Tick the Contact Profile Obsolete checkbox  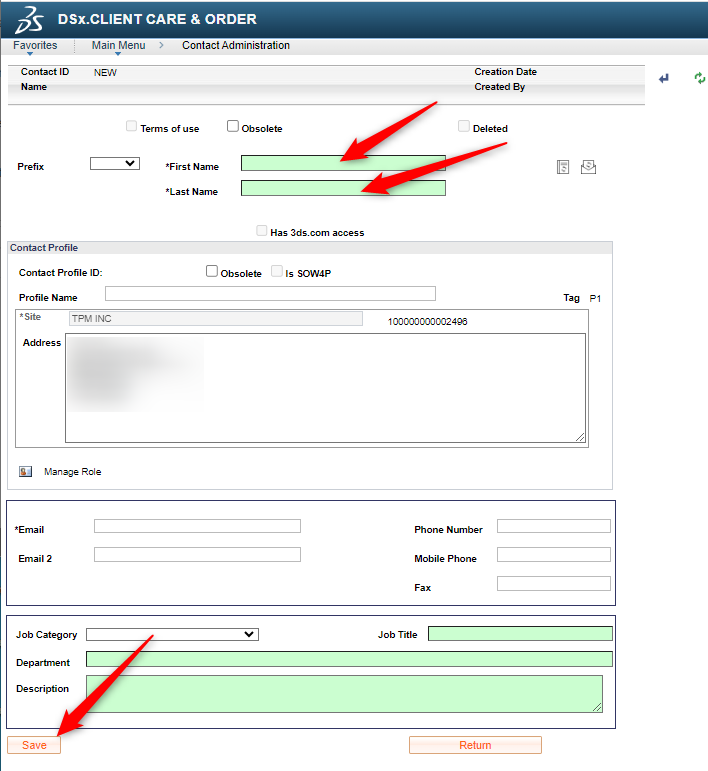coord(212,271)
